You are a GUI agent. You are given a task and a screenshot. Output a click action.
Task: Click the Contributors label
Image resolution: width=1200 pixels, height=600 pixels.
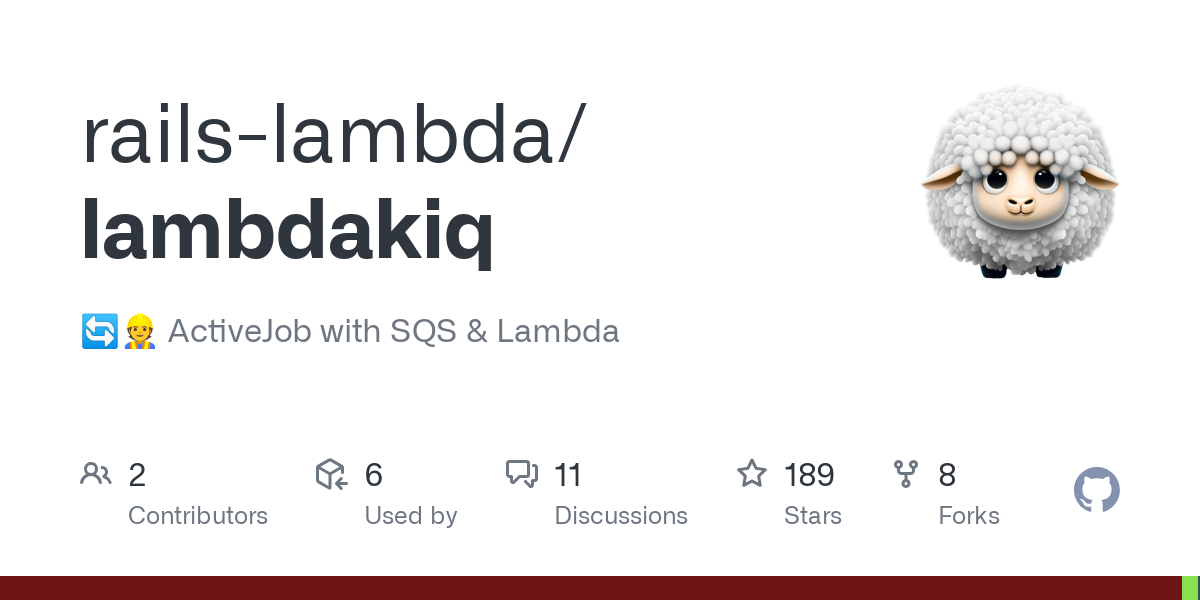coord(198,516)
